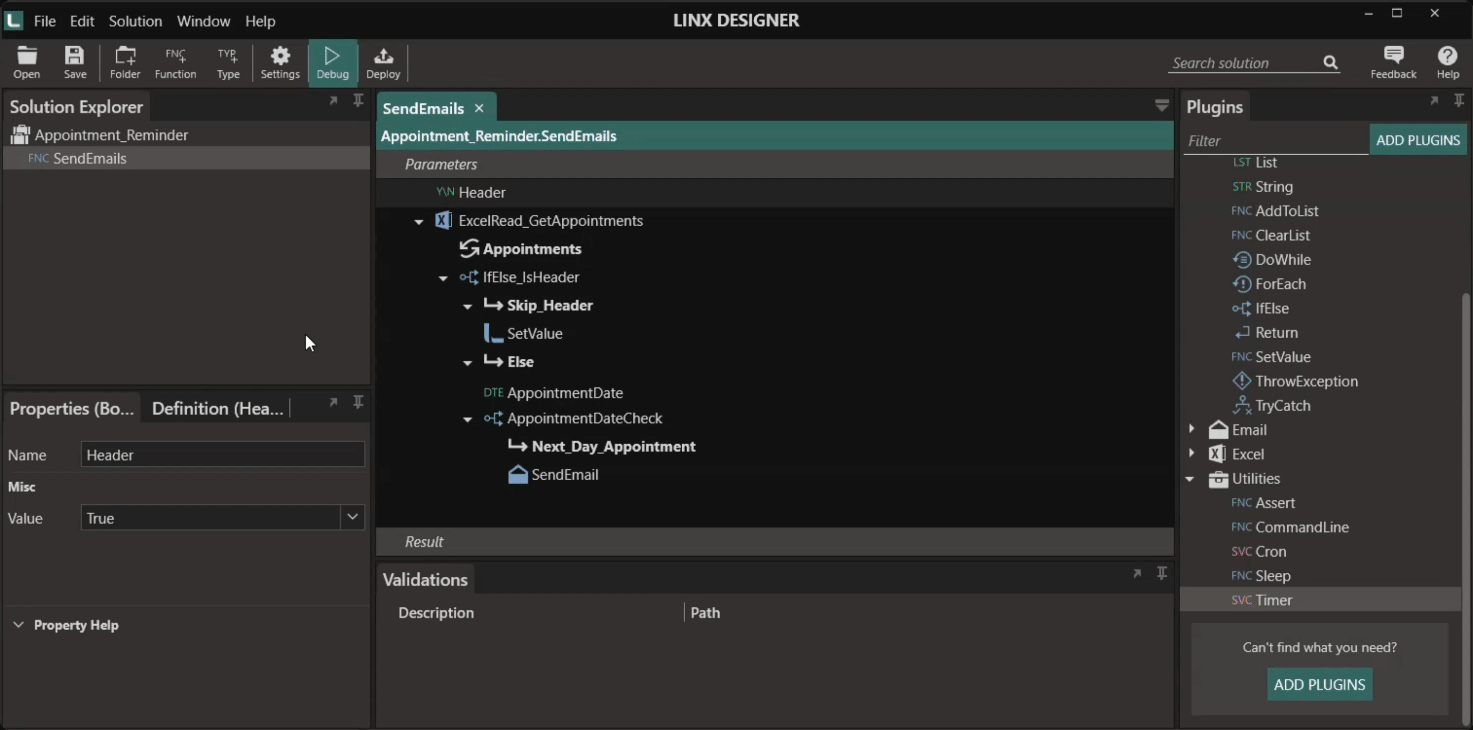Open the Solution menu
The height and width of the screenshot is (730, 1473).
point(135,21)
